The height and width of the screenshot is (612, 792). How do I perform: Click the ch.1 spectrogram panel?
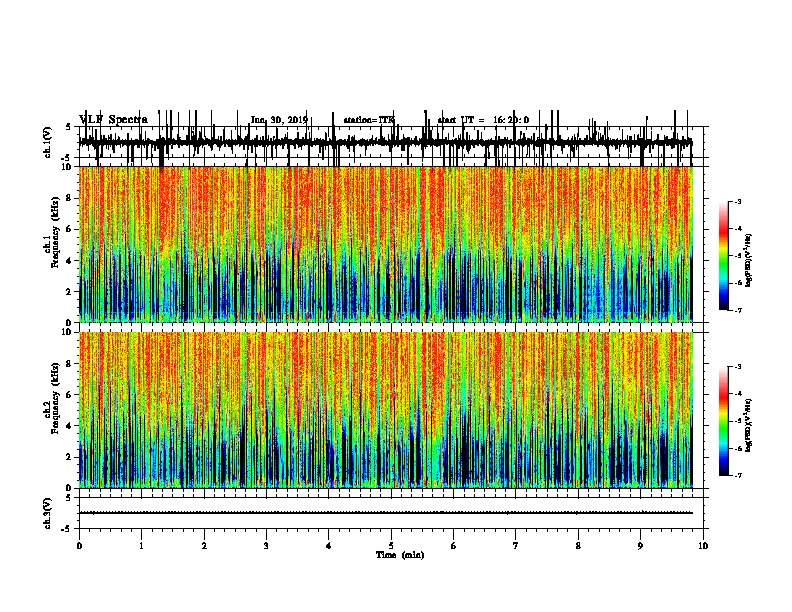(x=386, y=244)
